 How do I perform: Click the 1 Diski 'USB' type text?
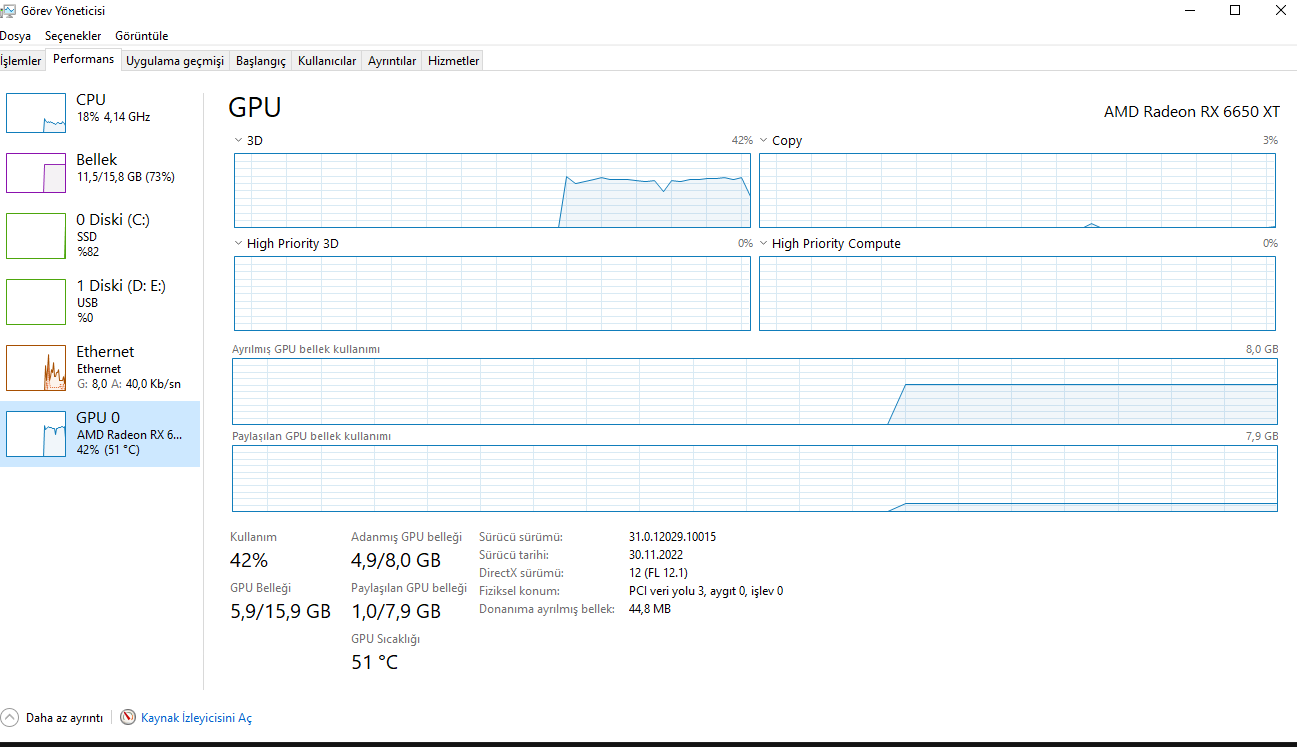click(x=87, y=303)
